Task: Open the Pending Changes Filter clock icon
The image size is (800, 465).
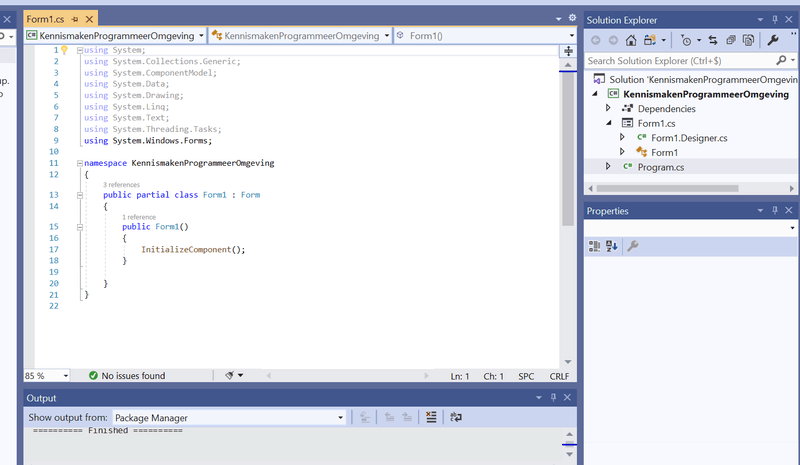Action: point(686,40)
